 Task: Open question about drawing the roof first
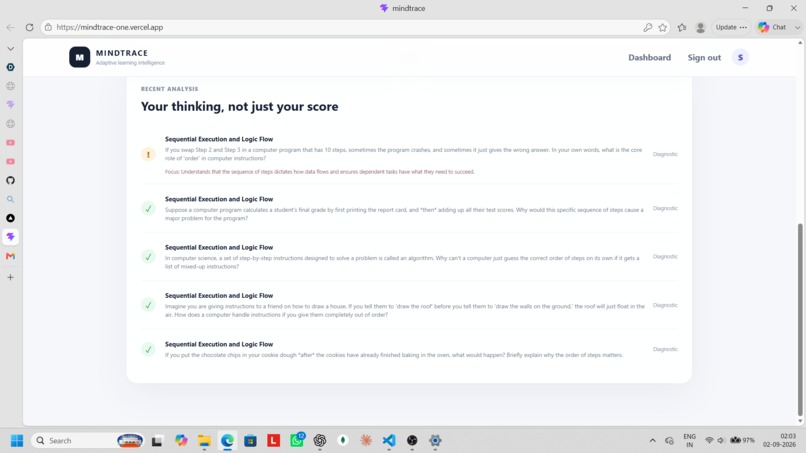405,311
